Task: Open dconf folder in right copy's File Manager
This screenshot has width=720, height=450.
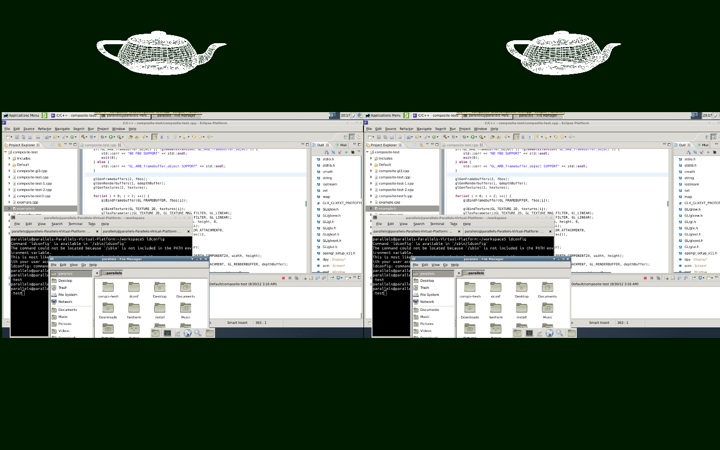Action: click(x=495, y=289)
